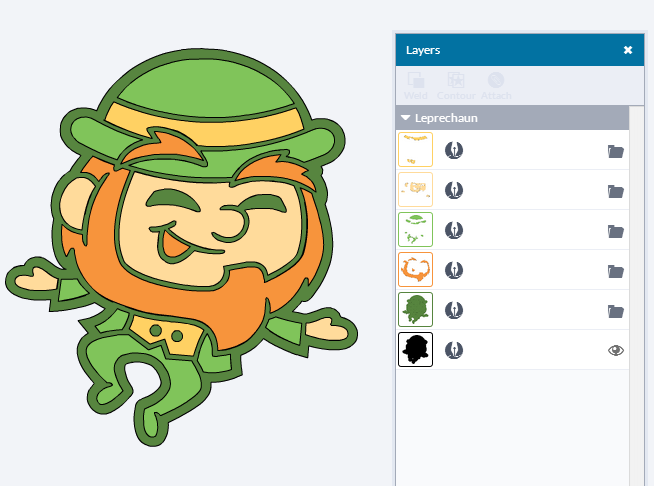Image resolution: width=654 pixels, height=486 pixels.
Task: Select the light green layer thumbnail
Action: [x=415, y=229]
